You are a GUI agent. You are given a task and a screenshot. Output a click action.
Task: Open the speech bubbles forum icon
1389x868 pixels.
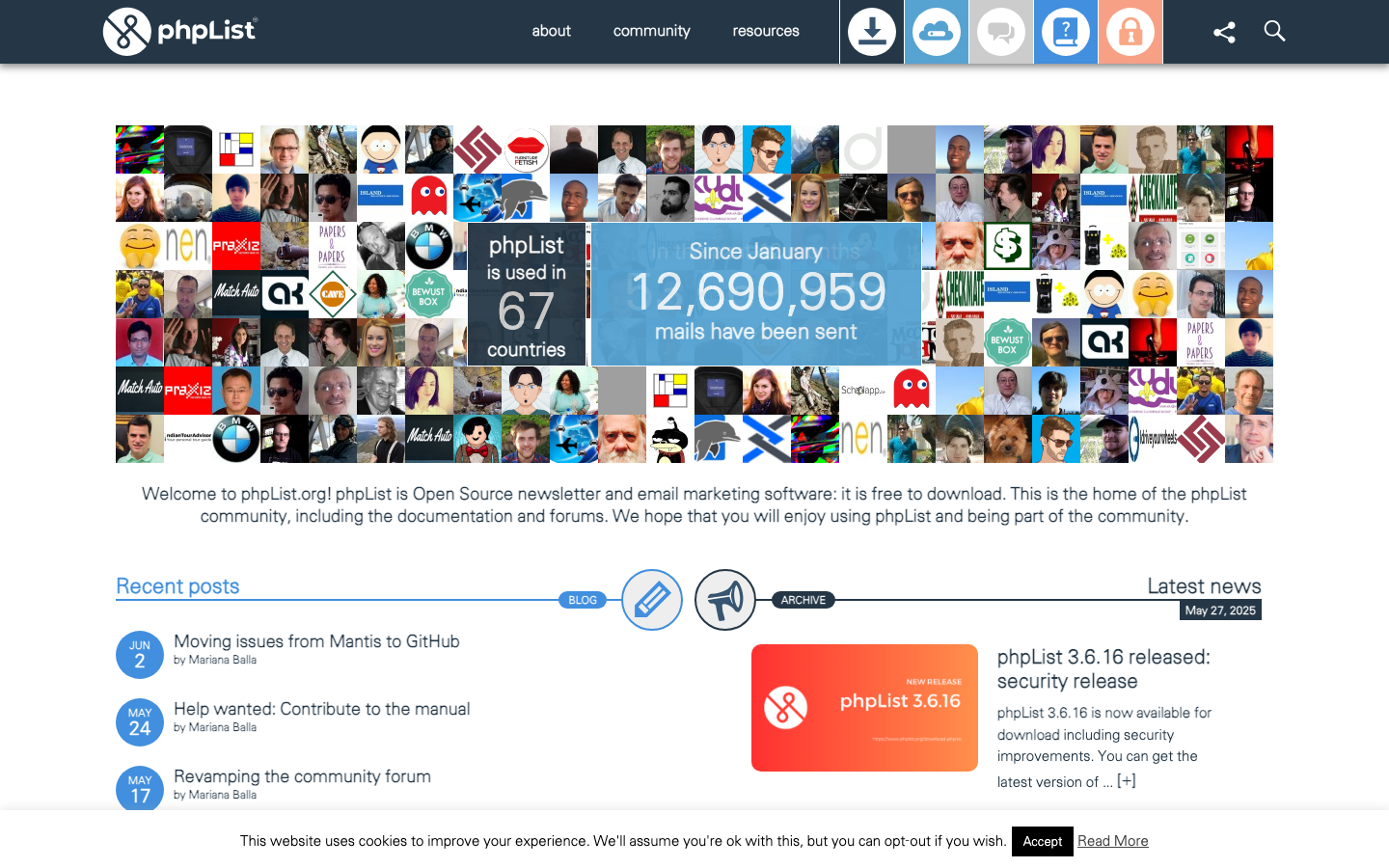tap(1001, 32)
